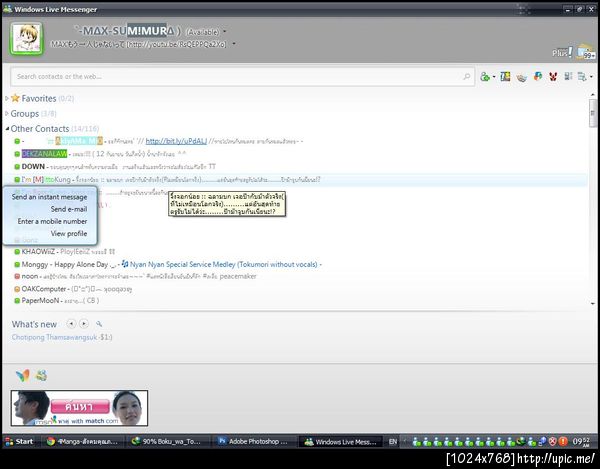Image resolution: width=600 pixels, height=469 pixels.
Task: Choose View profile from the menu
Action: 69,234
